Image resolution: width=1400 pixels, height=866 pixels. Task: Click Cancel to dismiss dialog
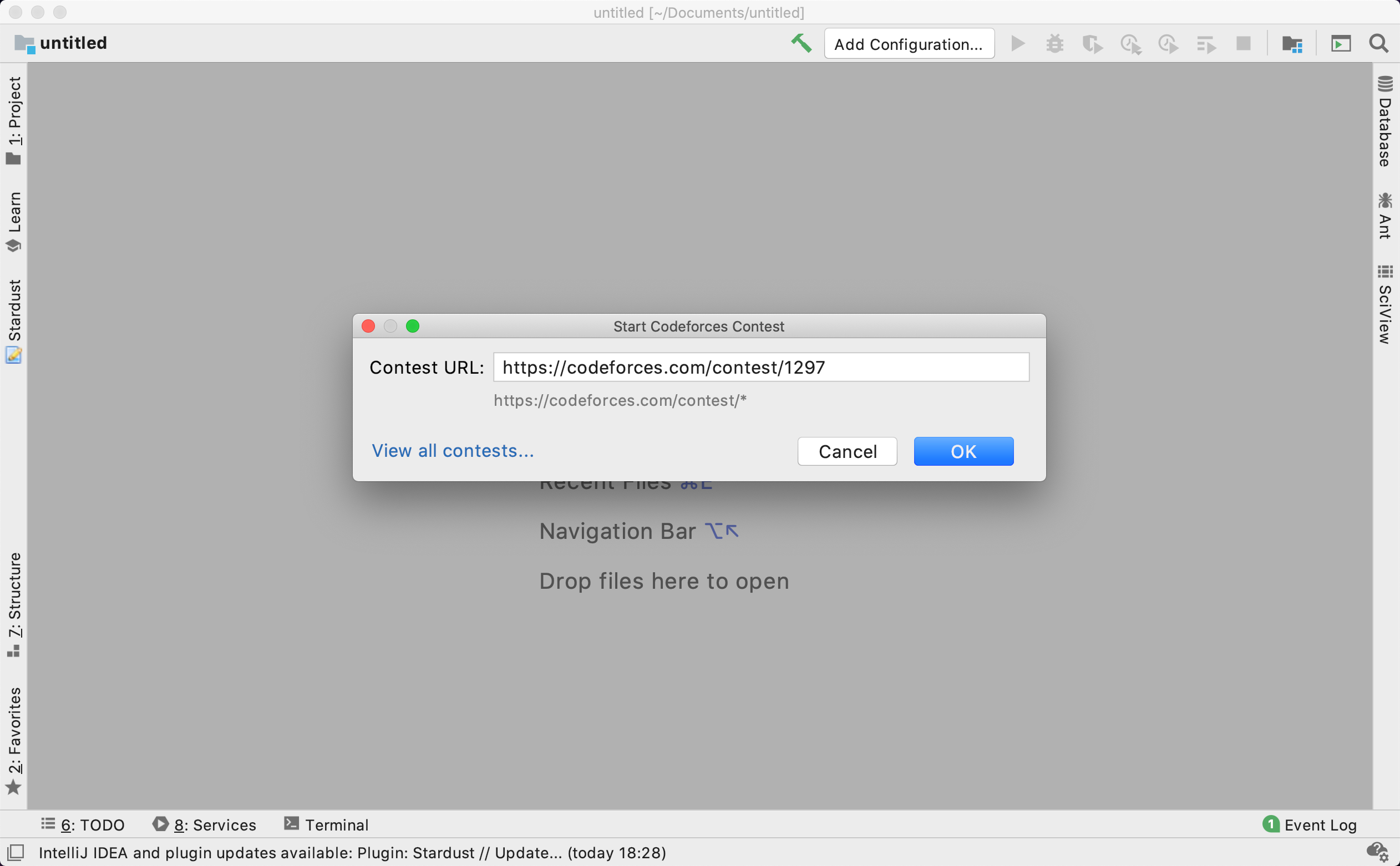[x=847, y=451]
